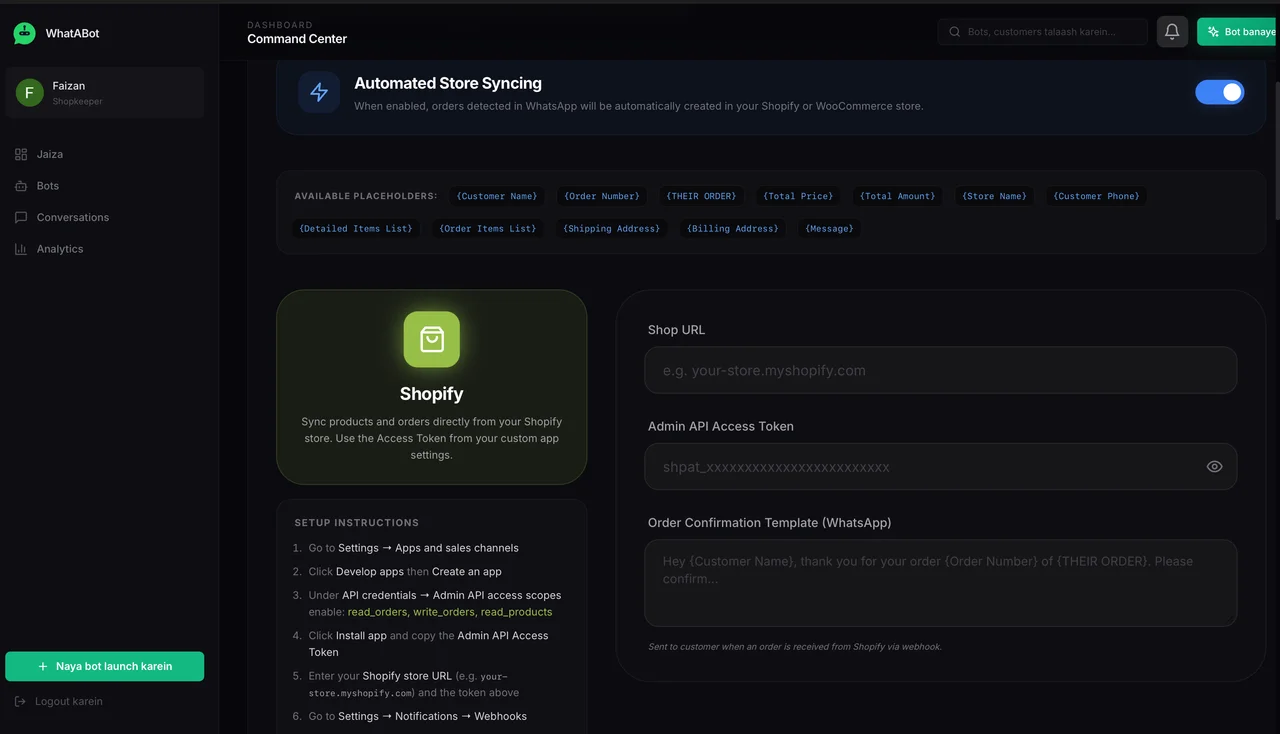Click the Admin API Access Token field

pyautogui.click(x=941, y=467)
